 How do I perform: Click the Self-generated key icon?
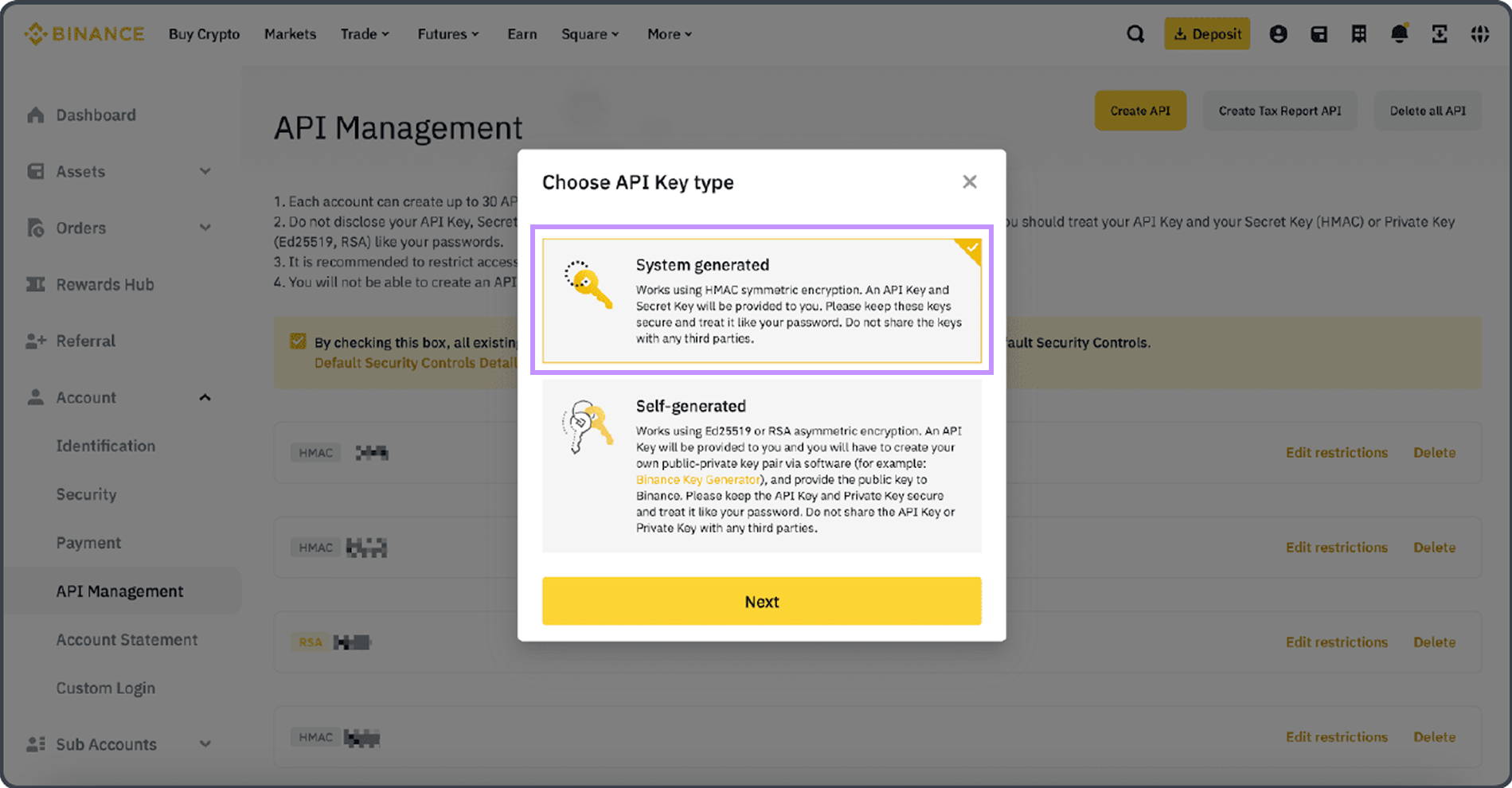pyautogui.click(x=588, y=426)
